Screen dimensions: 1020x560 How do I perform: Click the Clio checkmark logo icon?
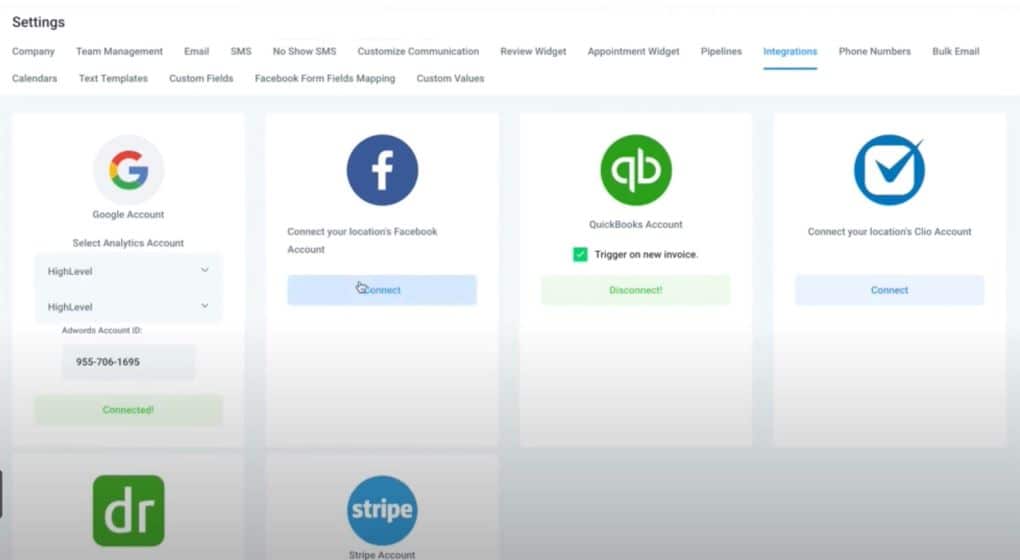(x=889, y=170)
